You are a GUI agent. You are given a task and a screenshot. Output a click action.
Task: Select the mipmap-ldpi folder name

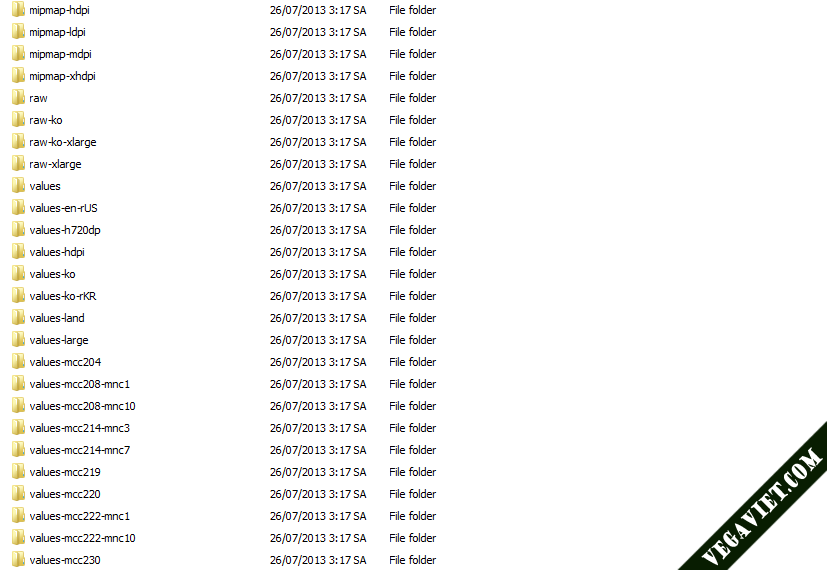coord(57,32)
